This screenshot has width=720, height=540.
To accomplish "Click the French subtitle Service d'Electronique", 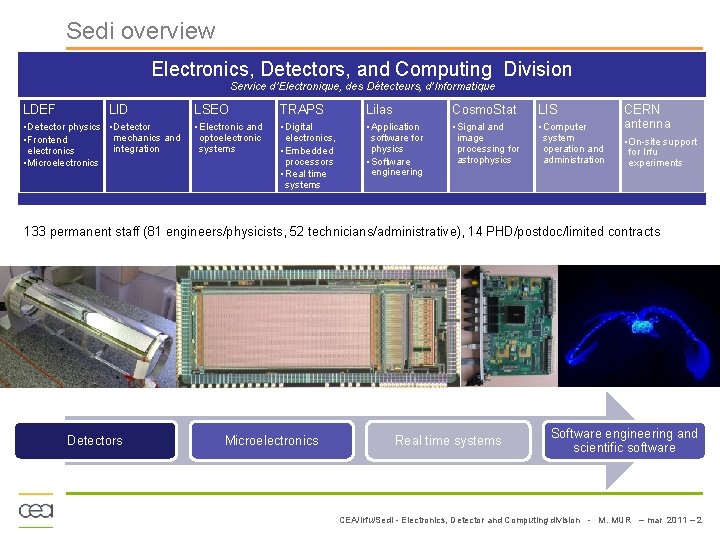I will click(x=363, y=86).
